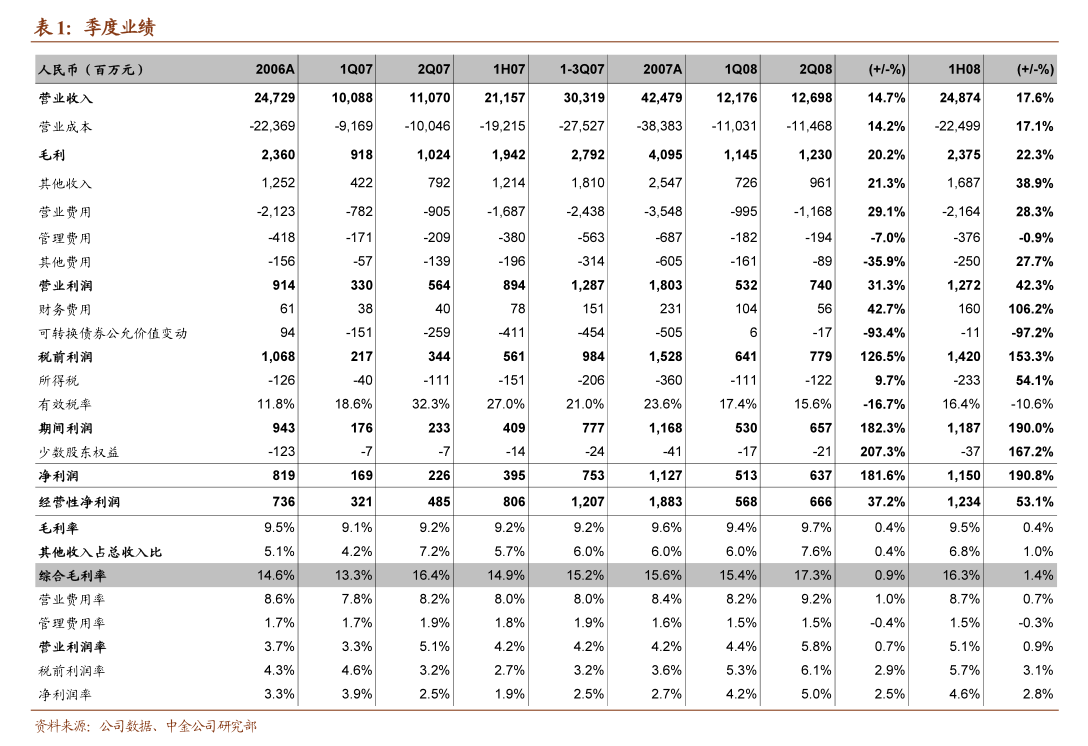Click the 2006A column header
The image size is (1088, 746).
(x=275, y=70)
